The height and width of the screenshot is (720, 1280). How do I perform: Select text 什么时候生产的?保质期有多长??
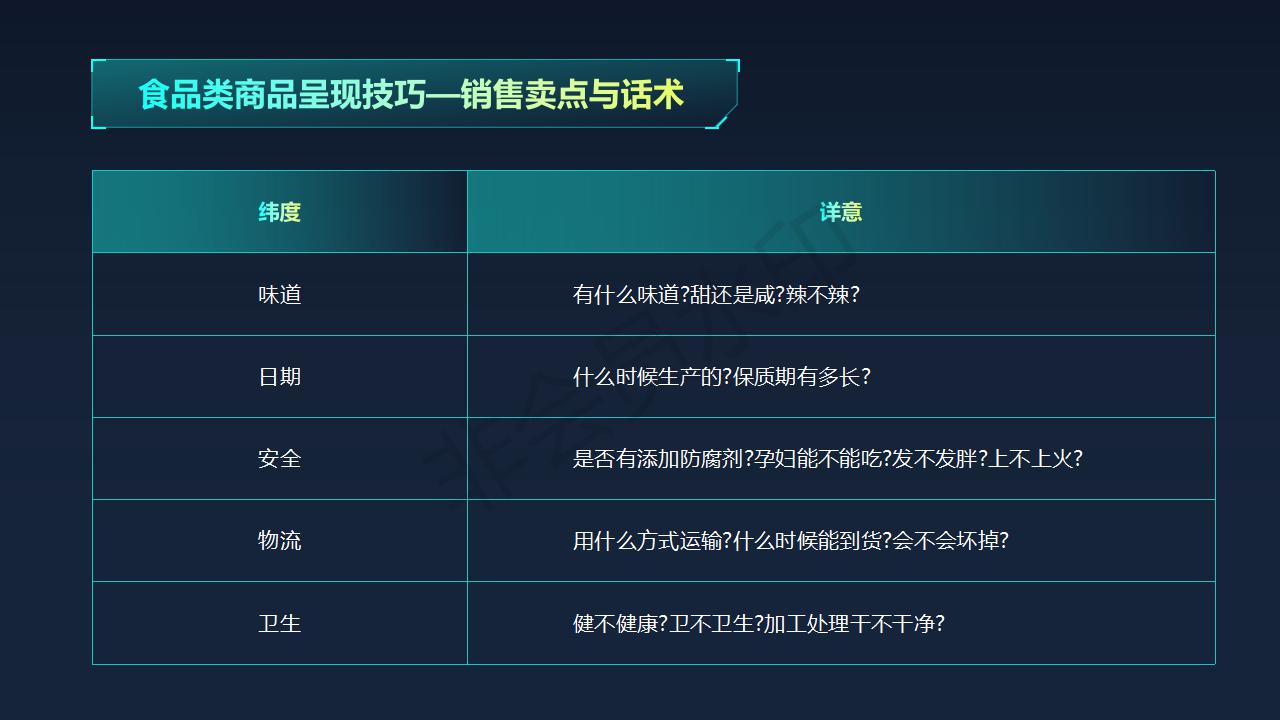(x=721, y=377)
